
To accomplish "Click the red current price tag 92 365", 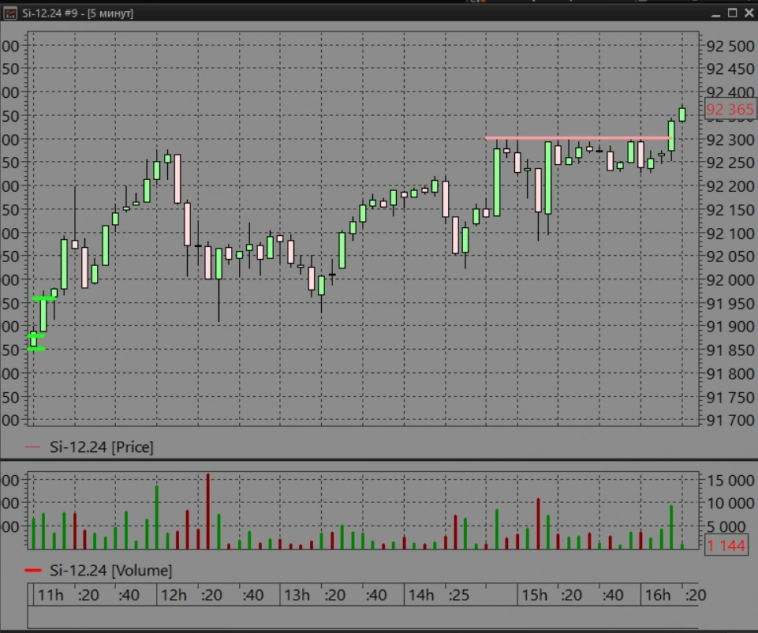I will pos(729,110).
